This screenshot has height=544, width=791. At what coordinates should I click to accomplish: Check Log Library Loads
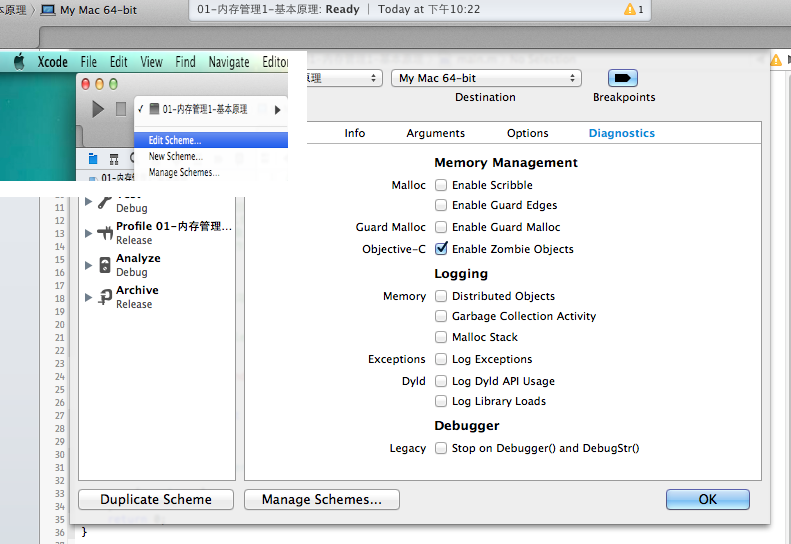[x=441, y=401]
